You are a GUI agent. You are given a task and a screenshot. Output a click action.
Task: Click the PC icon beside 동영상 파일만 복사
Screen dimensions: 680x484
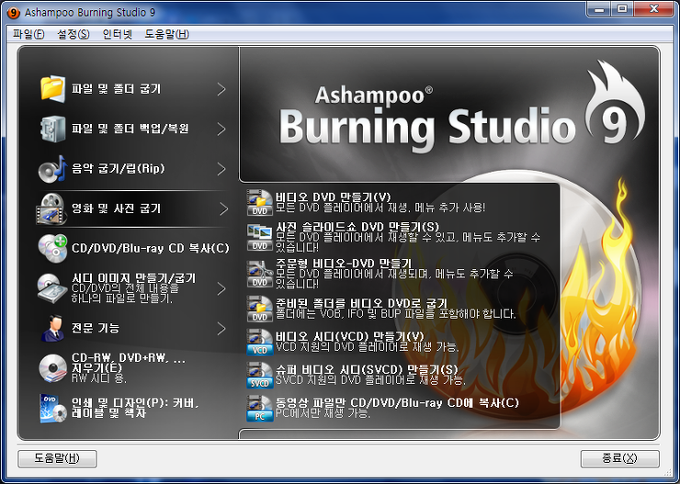(259, 409)
